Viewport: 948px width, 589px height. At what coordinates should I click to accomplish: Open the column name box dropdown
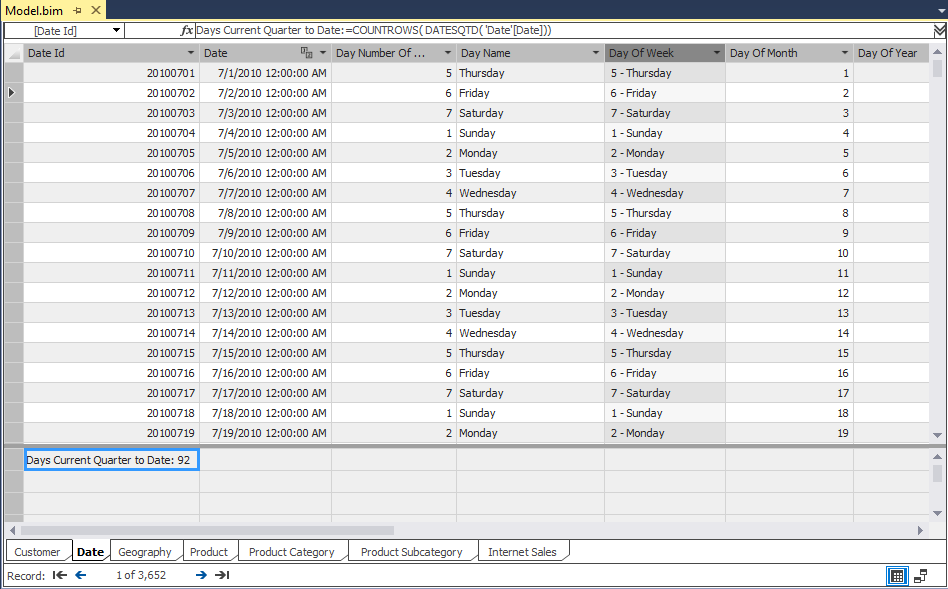tap(116, 31)
